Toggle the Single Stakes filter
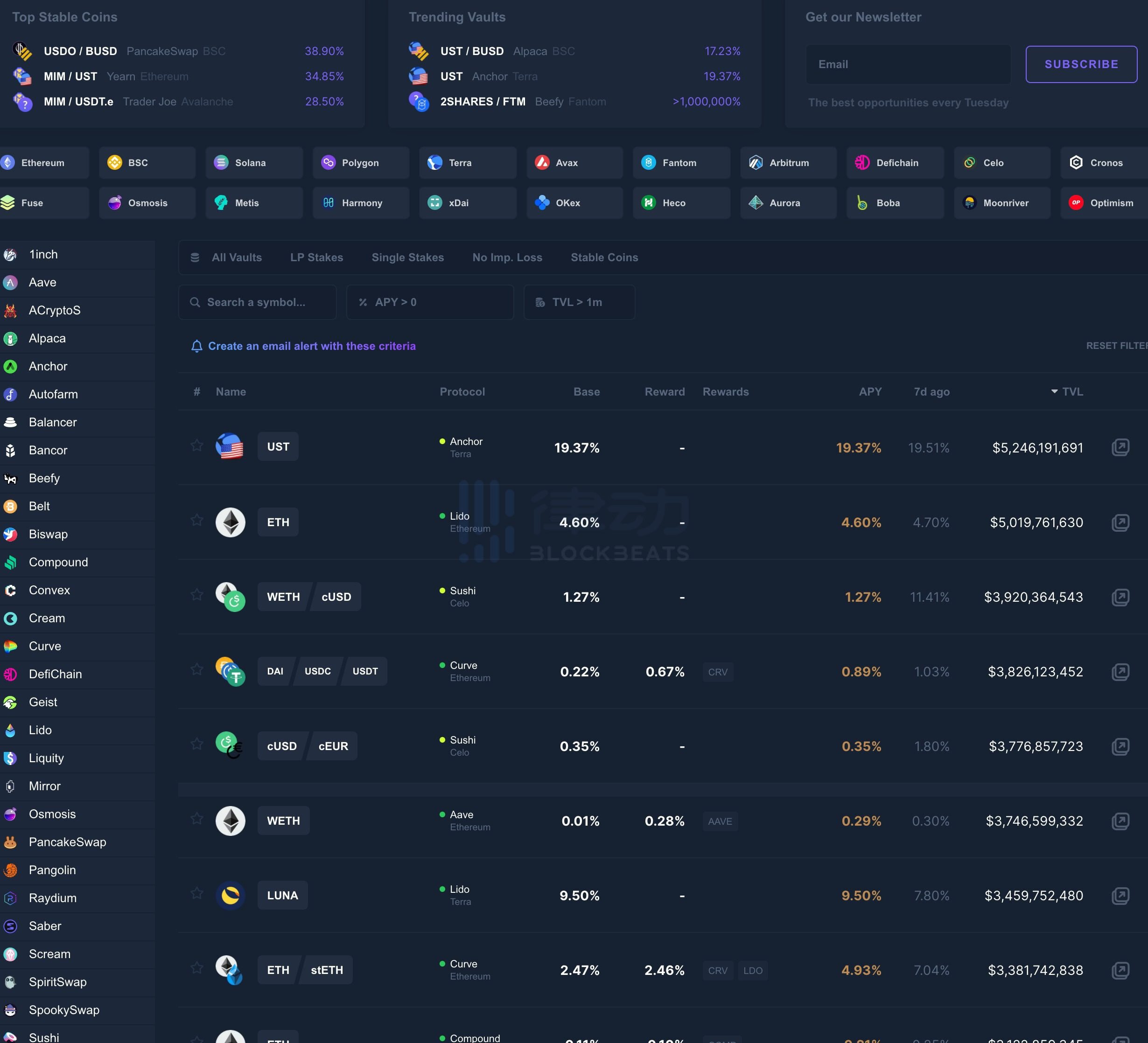 408,258
